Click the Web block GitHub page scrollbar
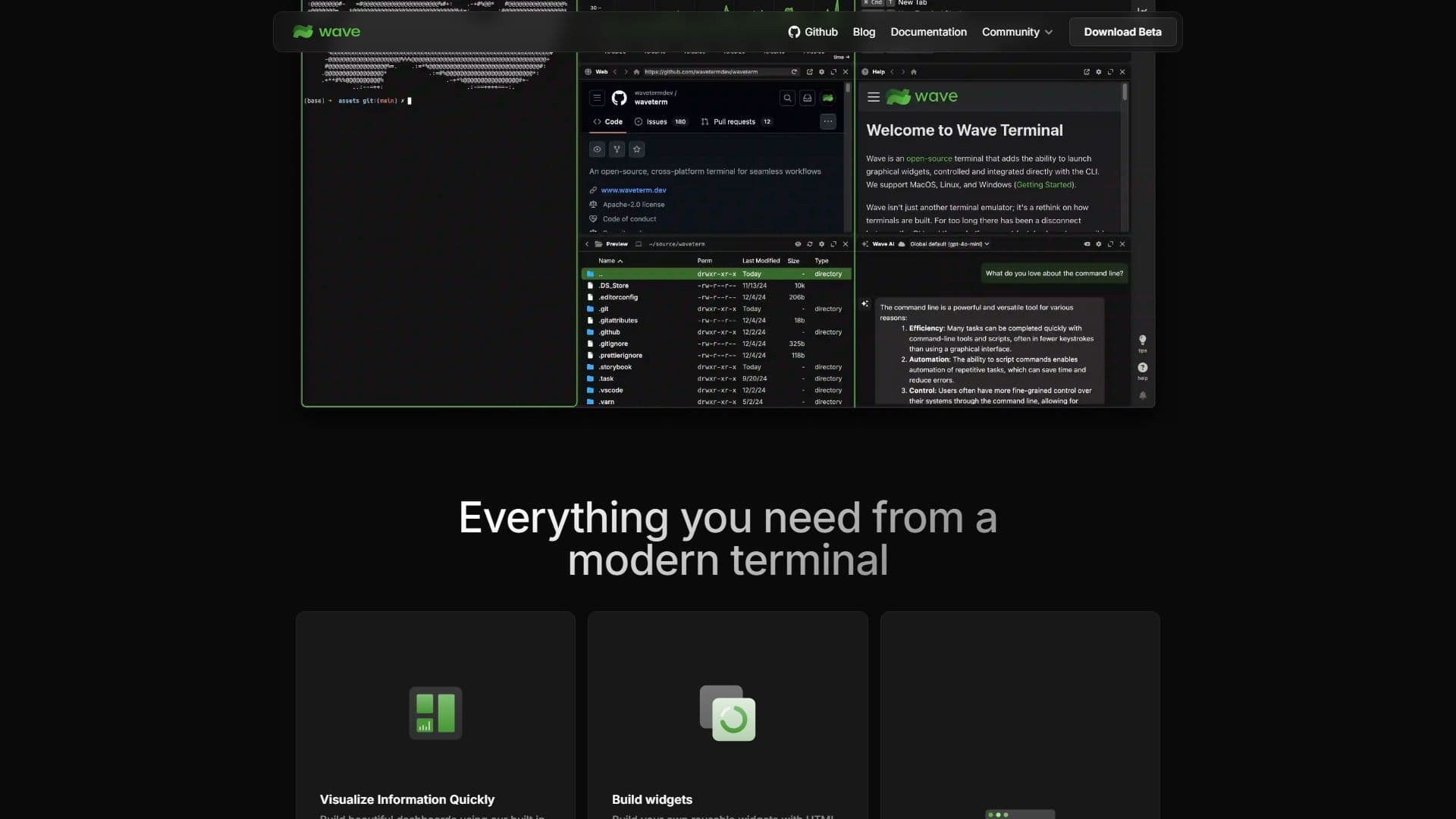 point(847,89)
